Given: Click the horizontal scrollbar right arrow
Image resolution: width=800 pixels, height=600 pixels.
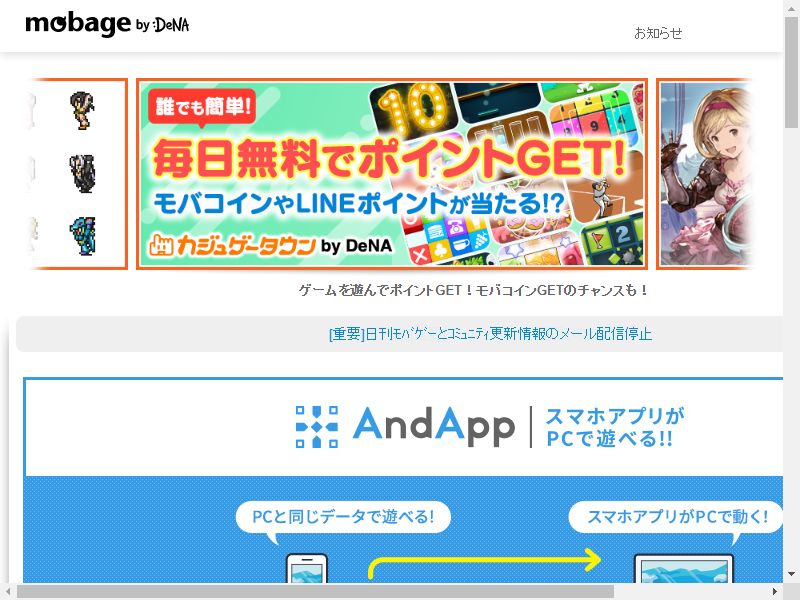Looking at the screenshot, I should (x=776, y=591).
